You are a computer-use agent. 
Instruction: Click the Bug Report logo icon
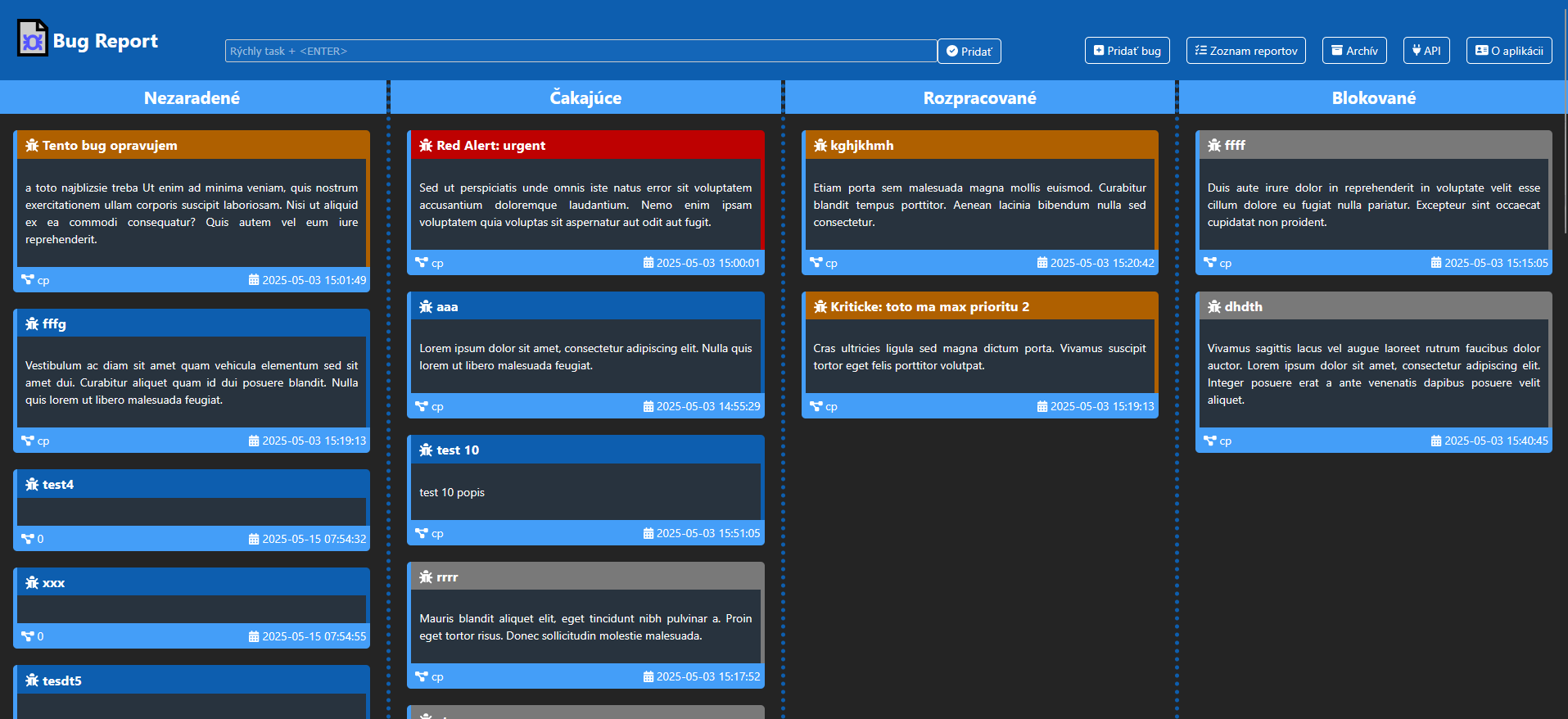[x=33, y=38]
